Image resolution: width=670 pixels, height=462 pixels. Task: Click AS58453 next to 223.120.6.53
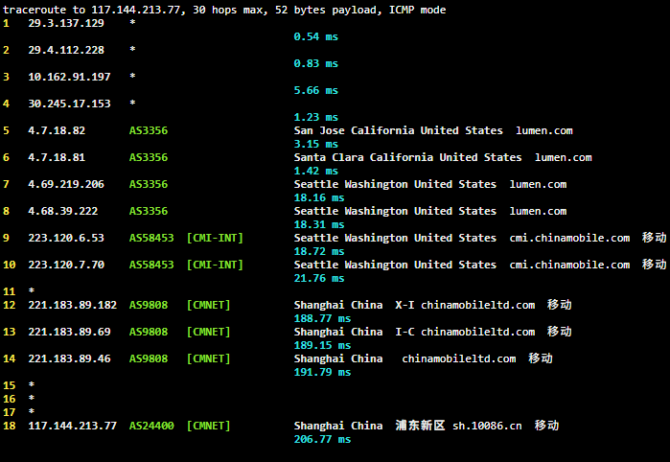point(151,238)
